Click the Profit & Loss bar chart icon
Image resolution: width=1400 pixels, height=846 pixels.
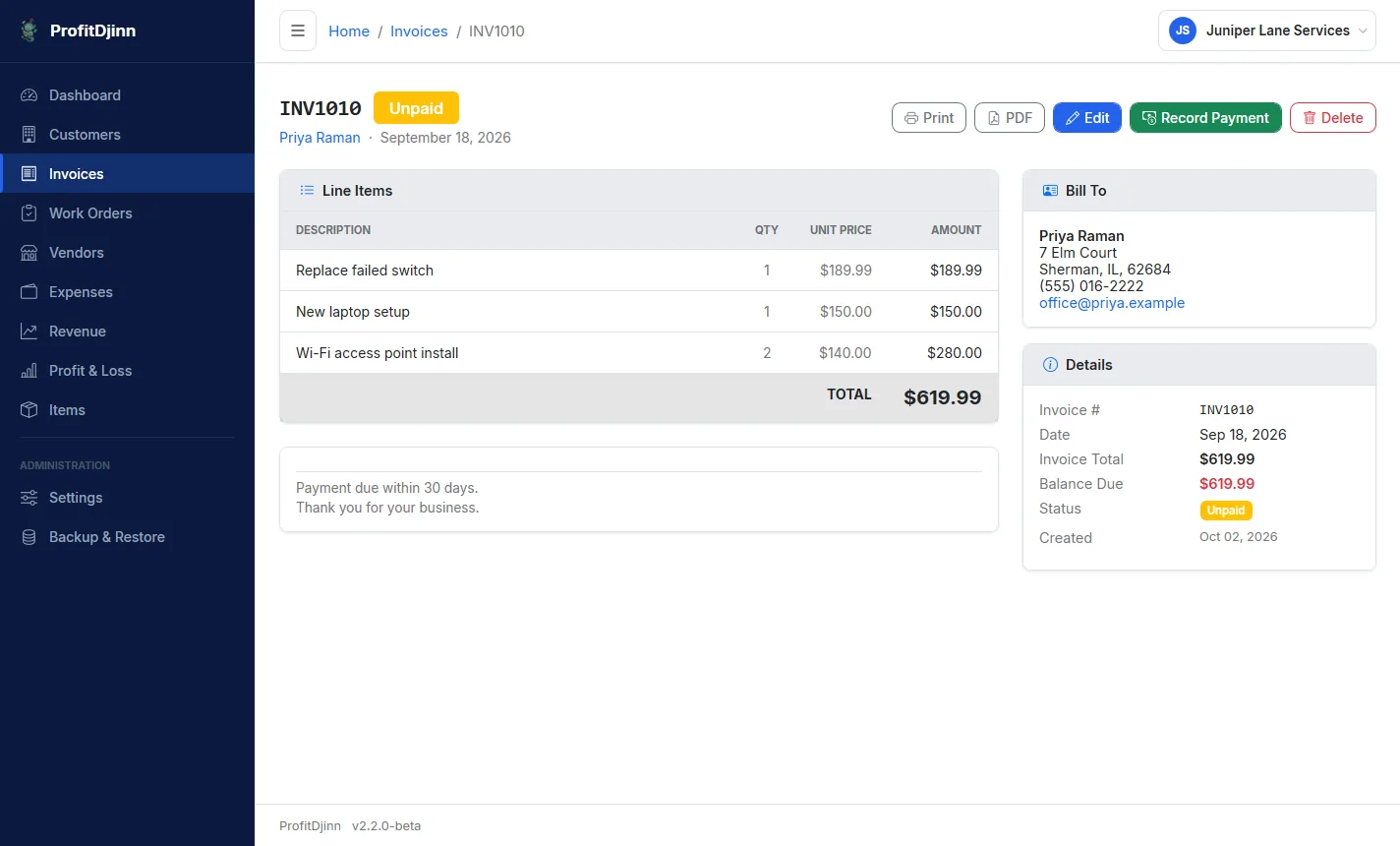[29, 371]
